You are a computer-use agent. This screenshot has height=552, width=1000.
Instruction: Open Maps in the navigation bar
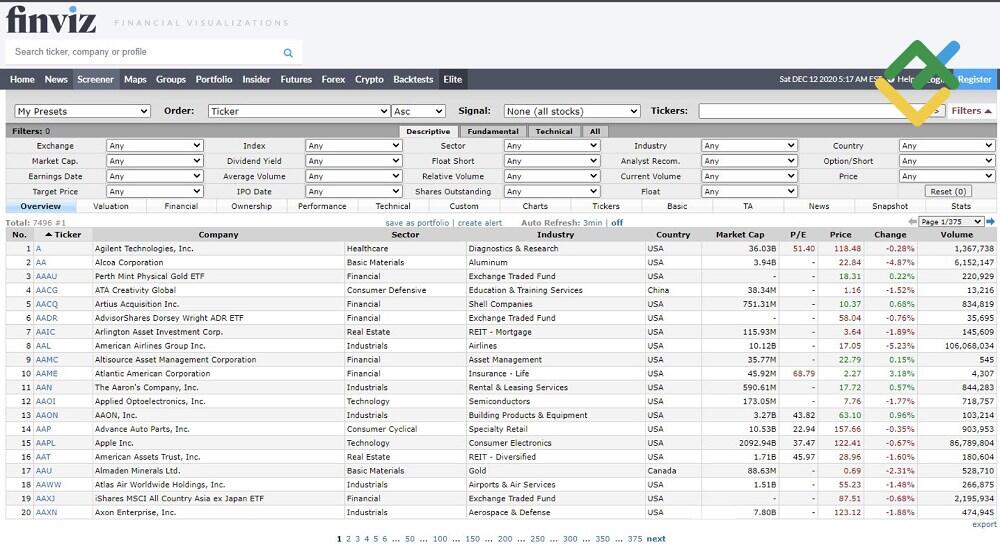pos(135,79)
